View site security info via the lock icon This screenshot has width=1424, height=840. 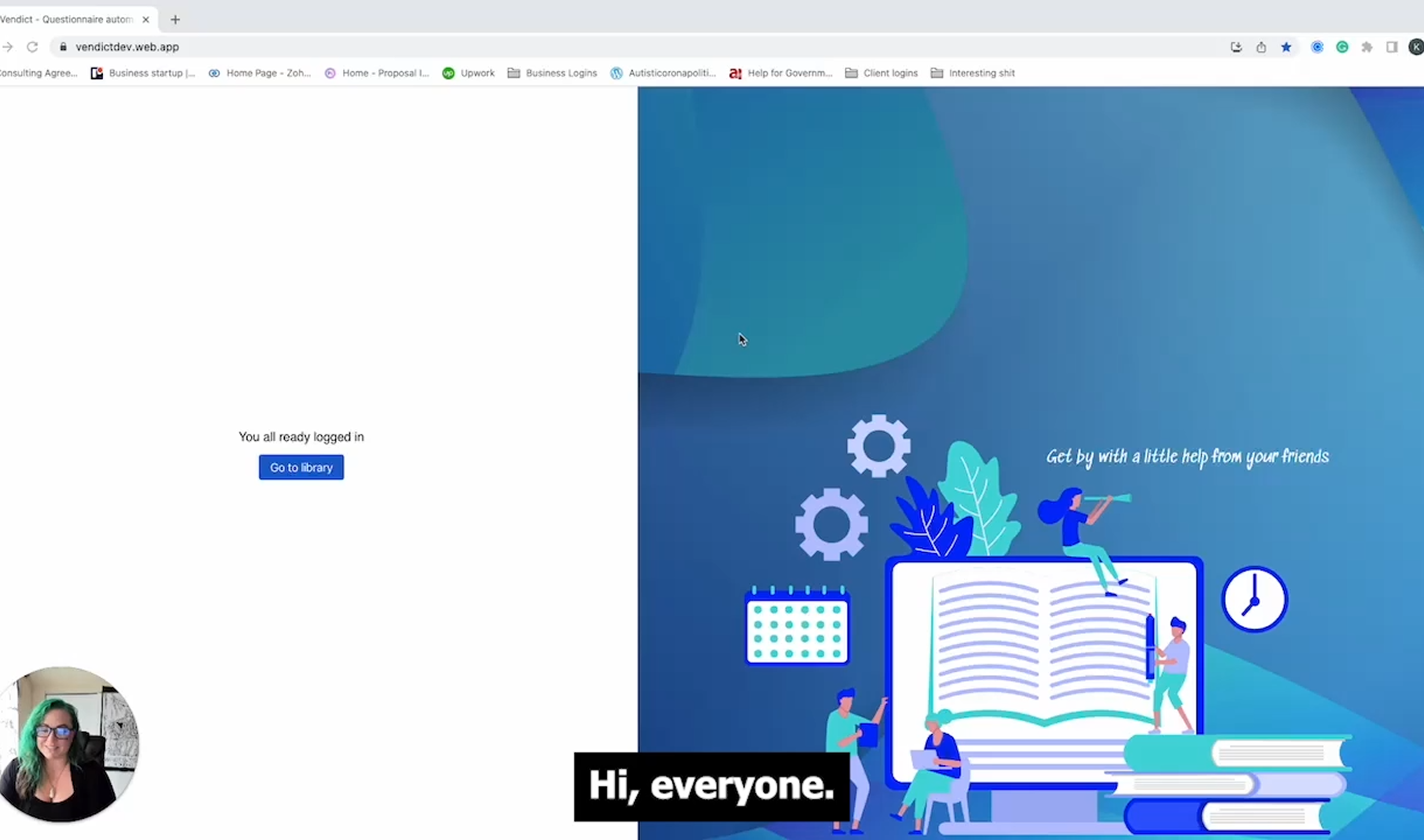click(64, 47)
